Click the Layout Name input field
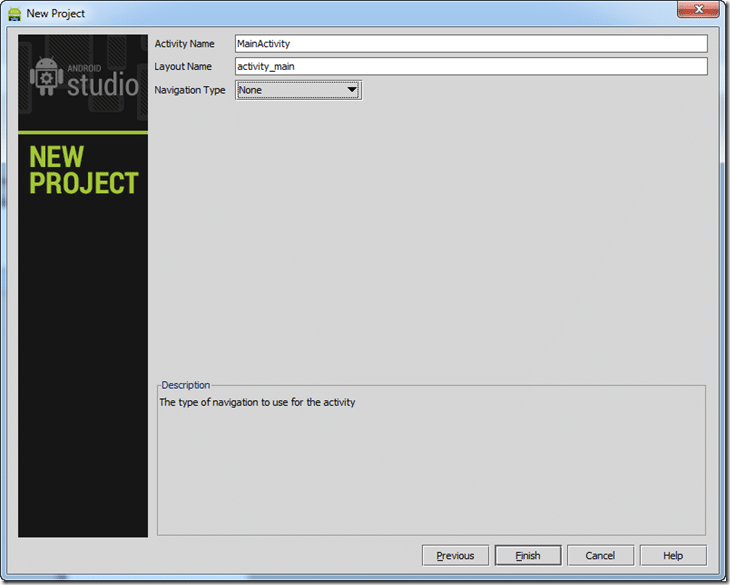This screenshot has width=730, height=585. (x=471, y=66)
